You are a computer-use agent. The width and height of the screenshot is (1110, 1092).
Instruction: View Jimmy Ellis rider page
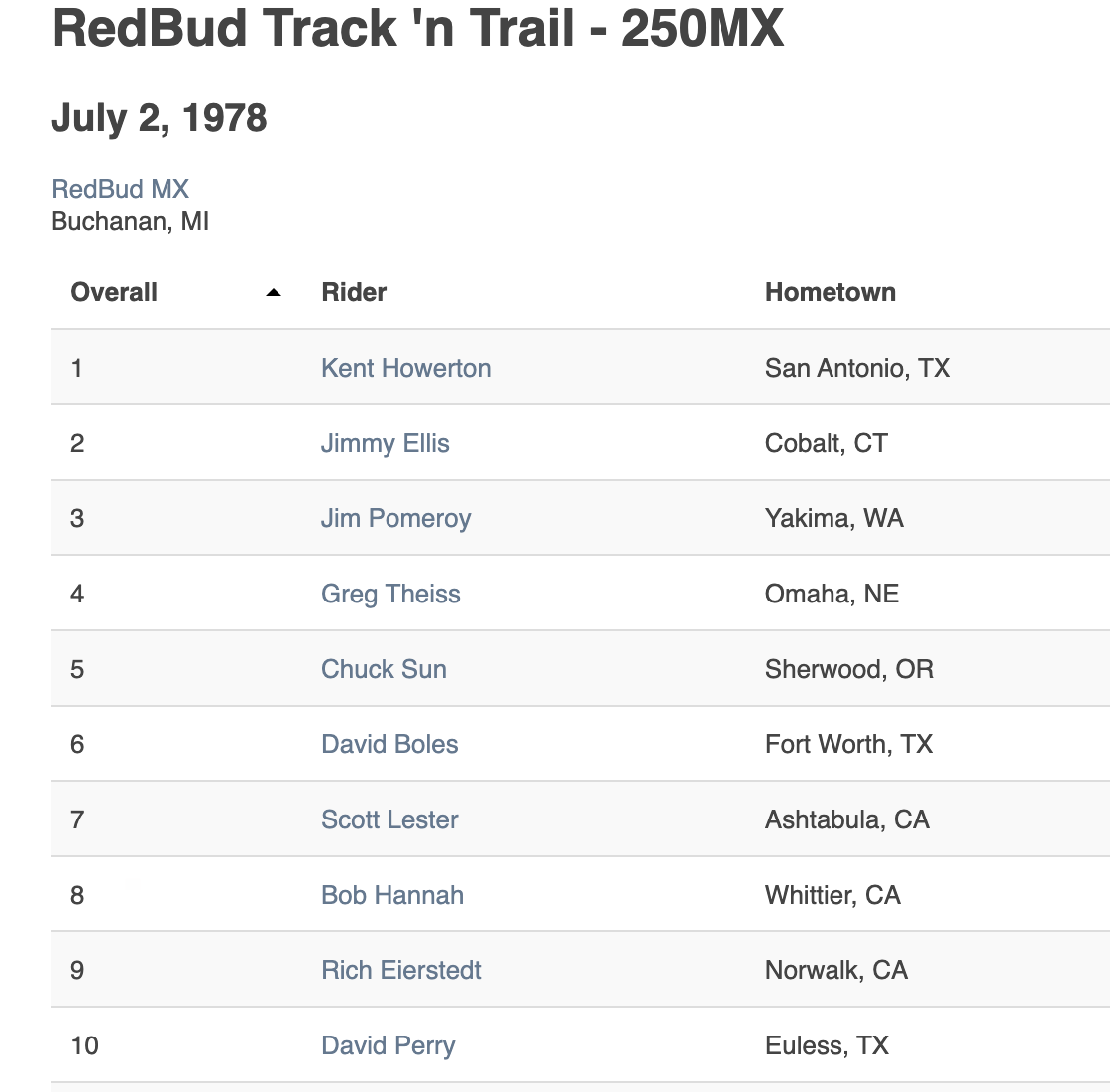point(385,444)
